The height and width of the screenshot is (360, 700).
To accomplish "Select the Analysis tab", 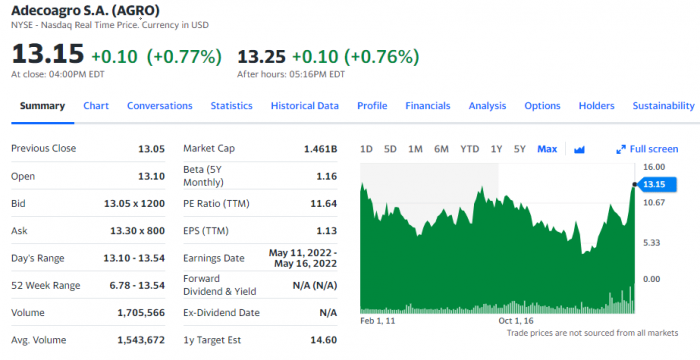I will (487, 106).
